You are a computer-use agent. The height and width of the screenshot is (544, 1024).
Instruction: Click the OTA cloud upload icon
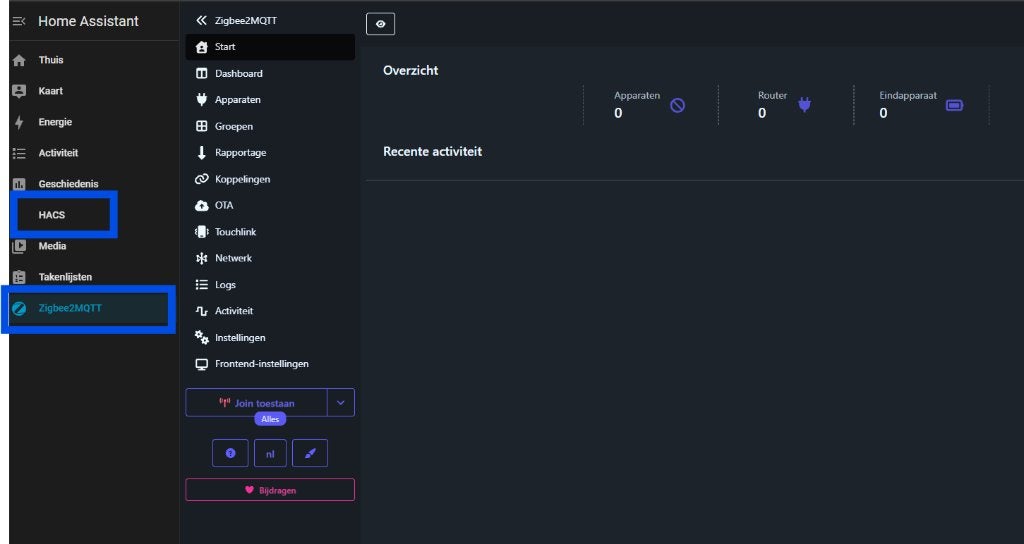[202, 206]
